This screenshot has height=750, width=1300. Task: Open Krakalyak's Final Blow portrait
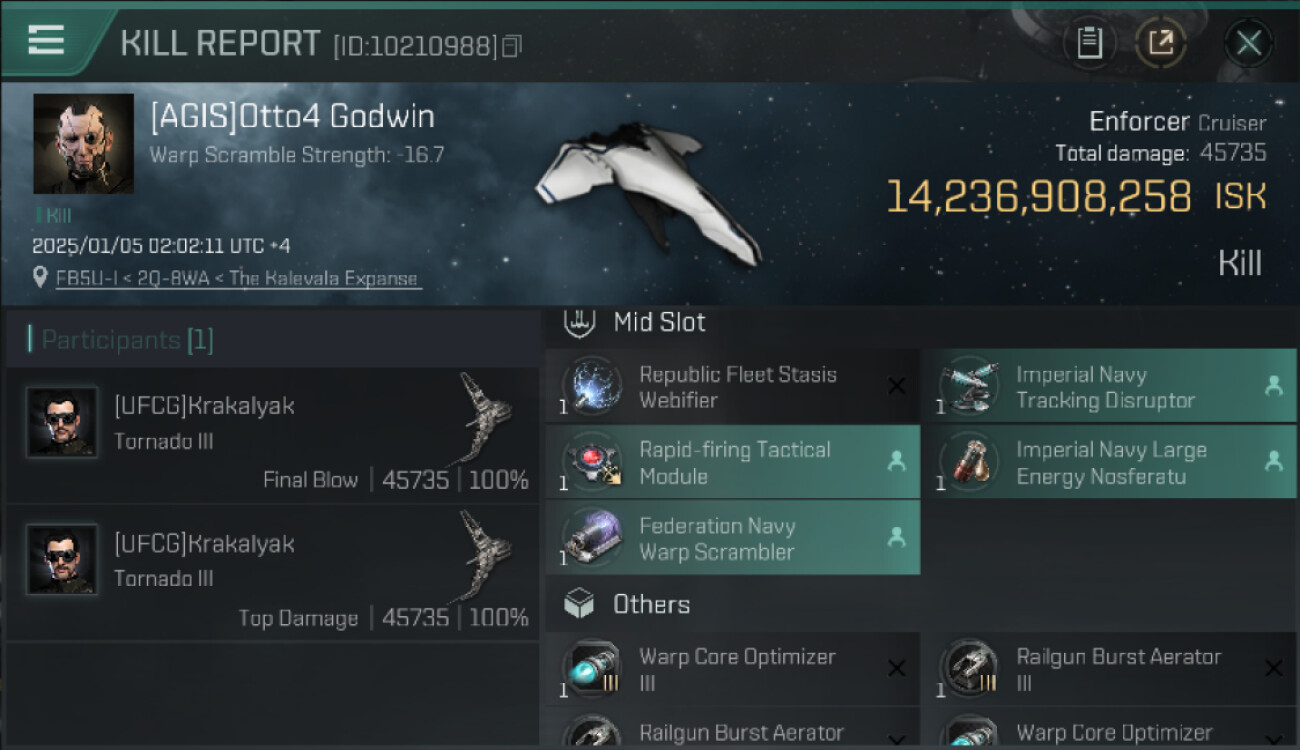(62, 422)
